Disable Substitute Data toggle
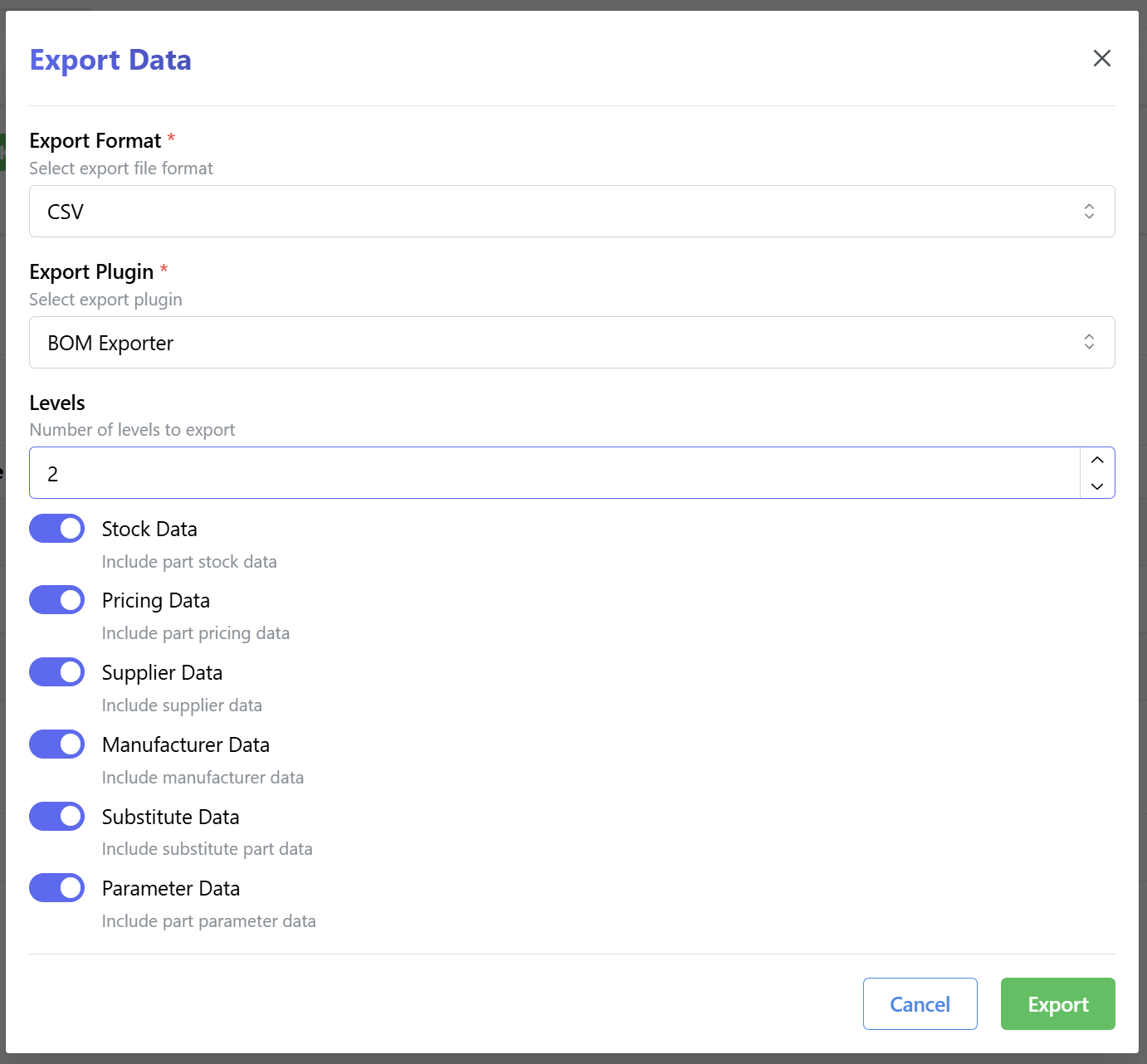1147x1064 pixels. tap(57, 817)
